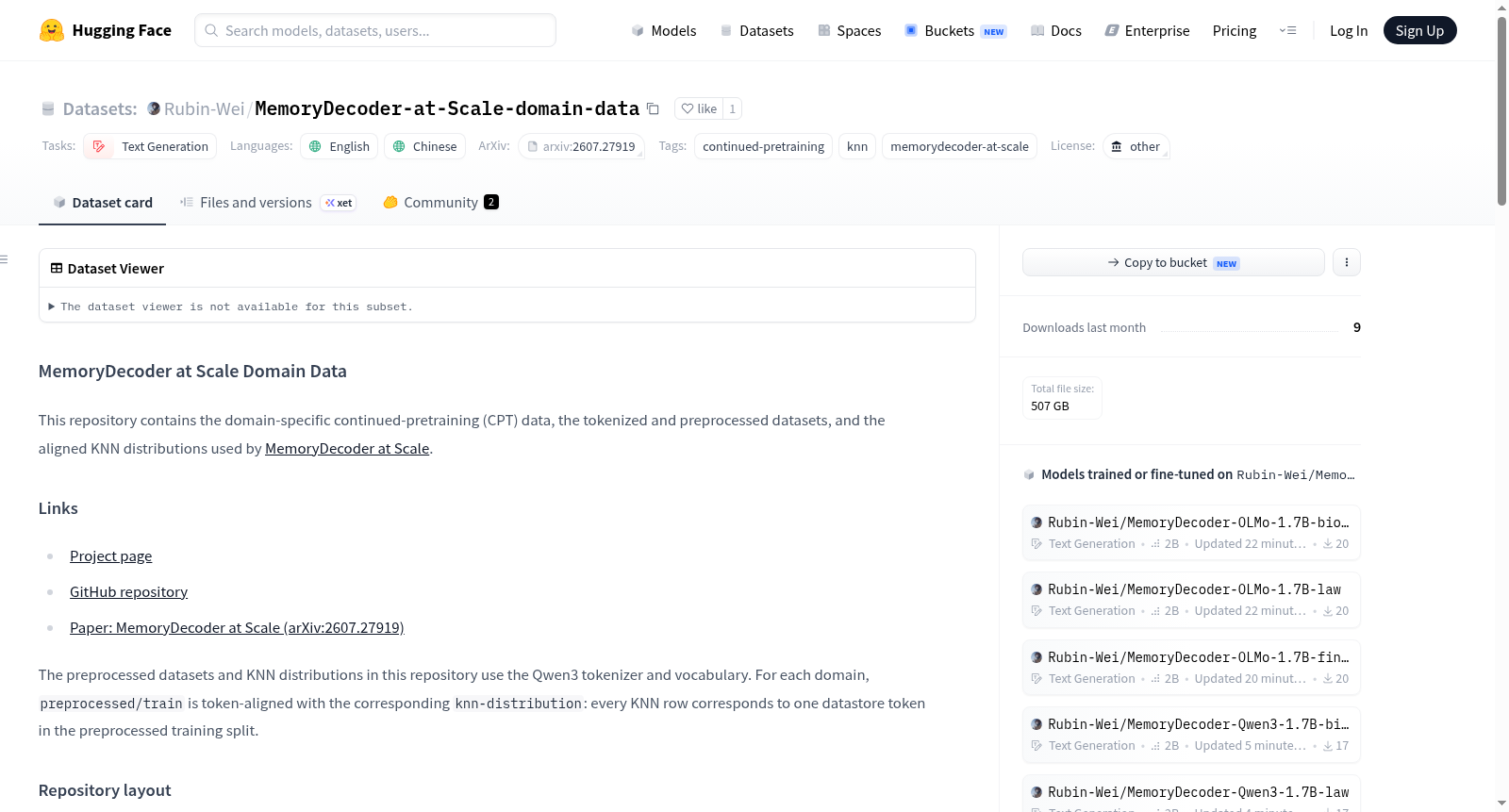Open the Project page link
This screenshot has width=1509, height=812.
click(x=110, y=556)
